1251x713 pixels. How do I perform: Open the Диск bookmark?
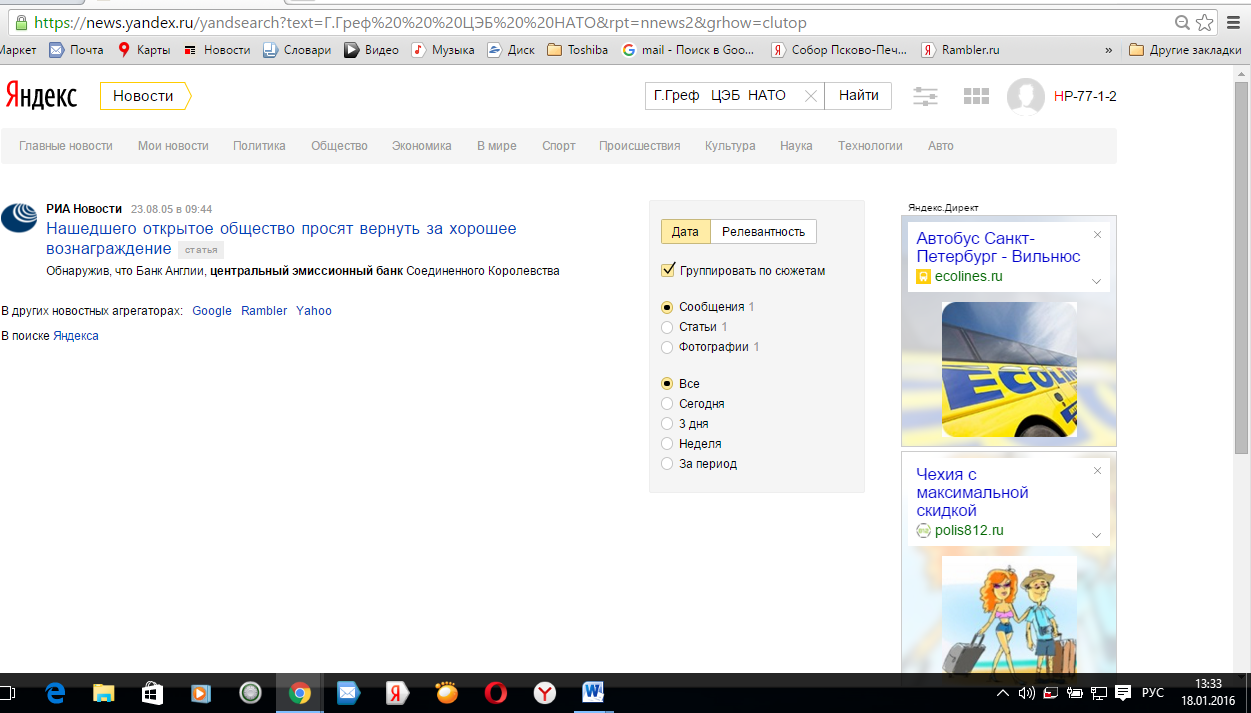click(510, 50)
